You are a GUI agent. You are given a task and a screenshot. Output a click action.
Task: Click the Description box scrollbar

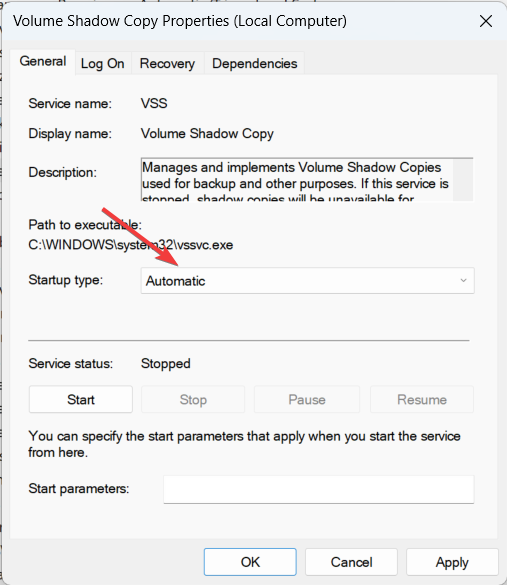pyautogui.click(x=463, y=180)
